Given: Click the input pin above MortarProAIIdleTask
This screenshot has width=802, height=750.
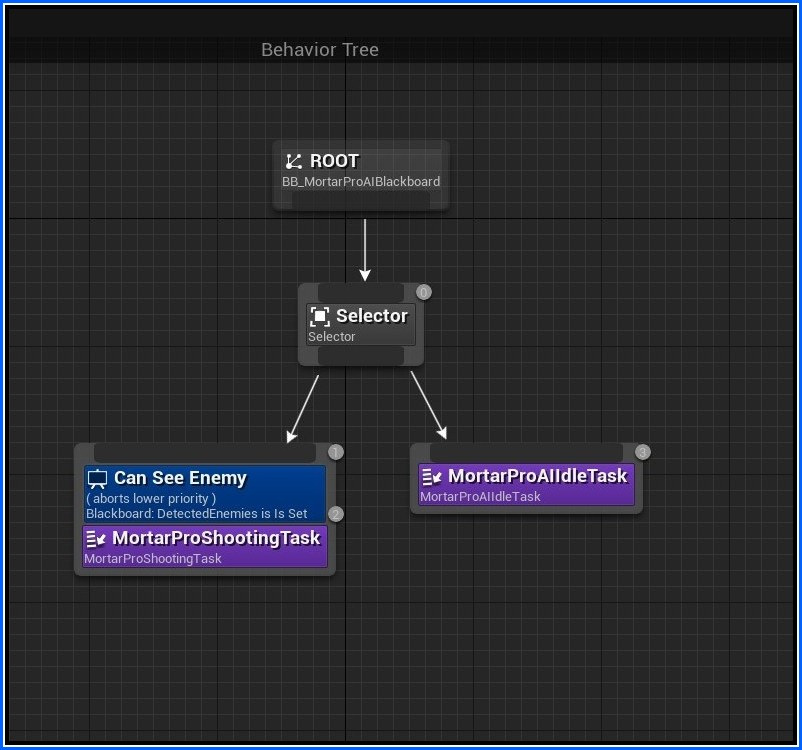Looking at the screenshot, I should point(526,453).
